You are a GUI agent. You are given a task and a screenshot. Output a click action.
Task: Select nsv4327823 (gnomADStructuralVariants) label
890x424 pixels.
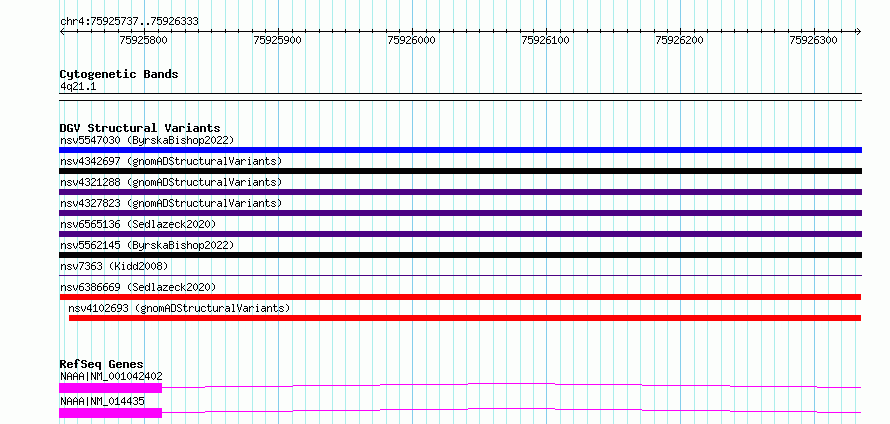click(x=171, y=203)
